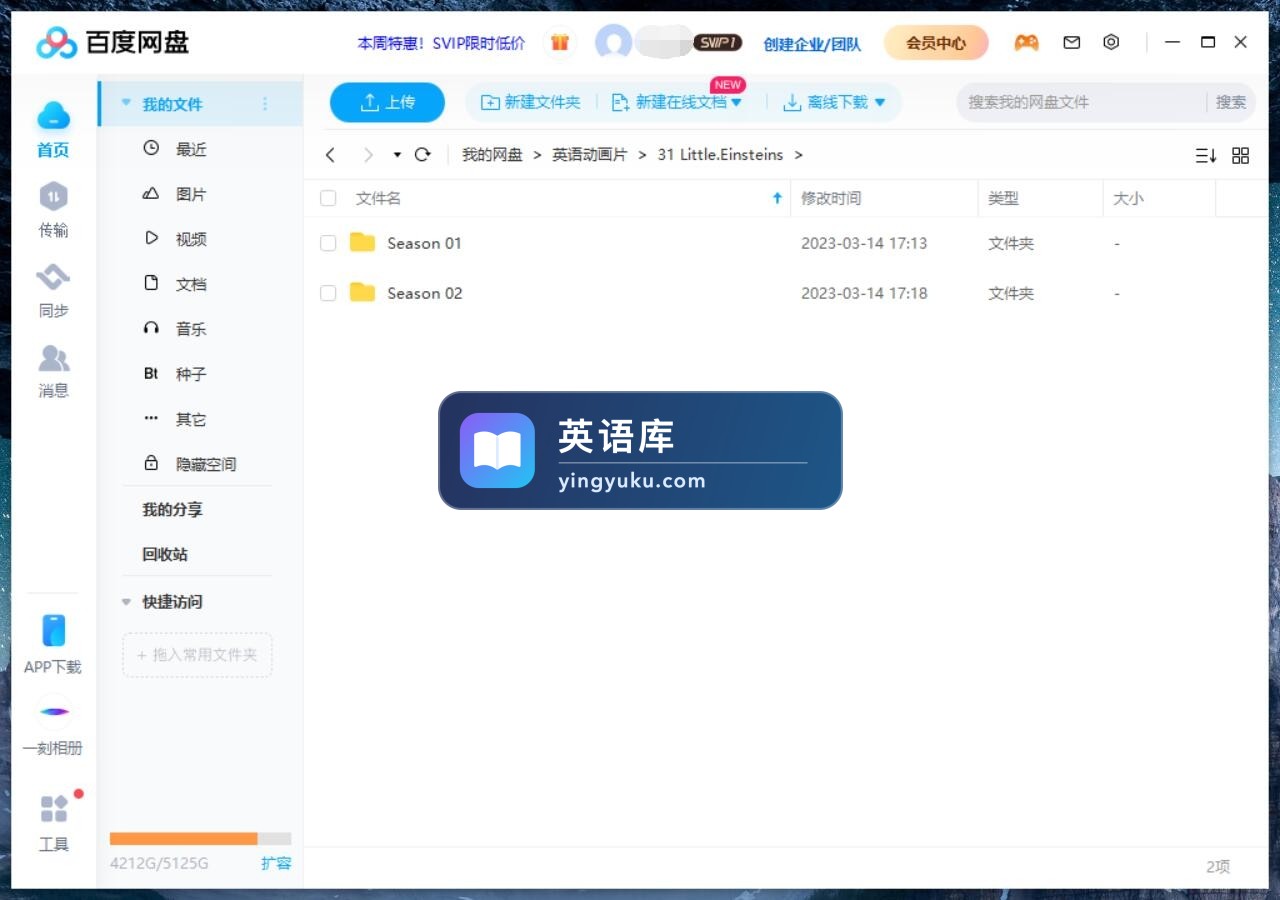Open the 消息 messages section
The width and height of the screenshot is (1280, 900).
53,357
